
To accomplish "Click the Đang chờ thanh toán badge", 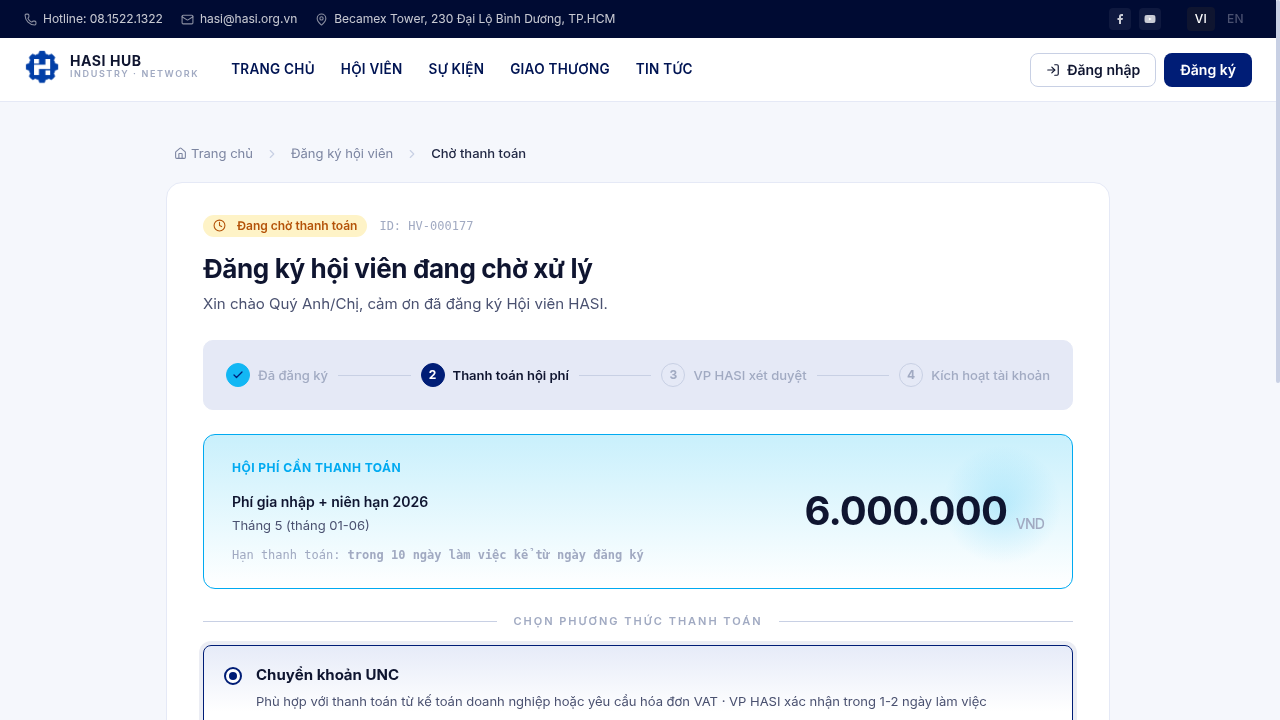I will (285, 226).
